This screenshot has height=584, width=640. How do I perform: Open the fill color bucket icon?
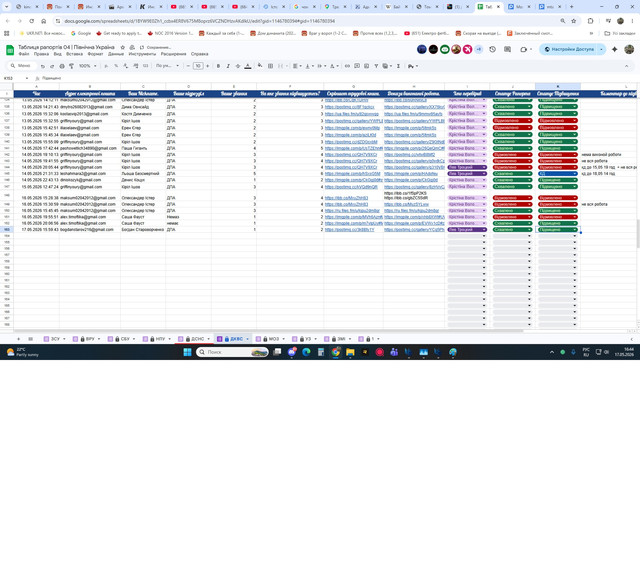(260, 66)
